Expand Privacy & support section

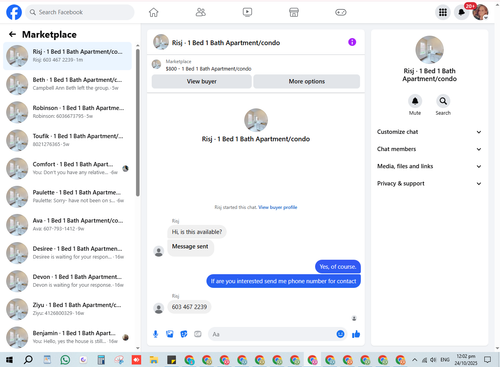pyautogui.click(x=429, y=184)
